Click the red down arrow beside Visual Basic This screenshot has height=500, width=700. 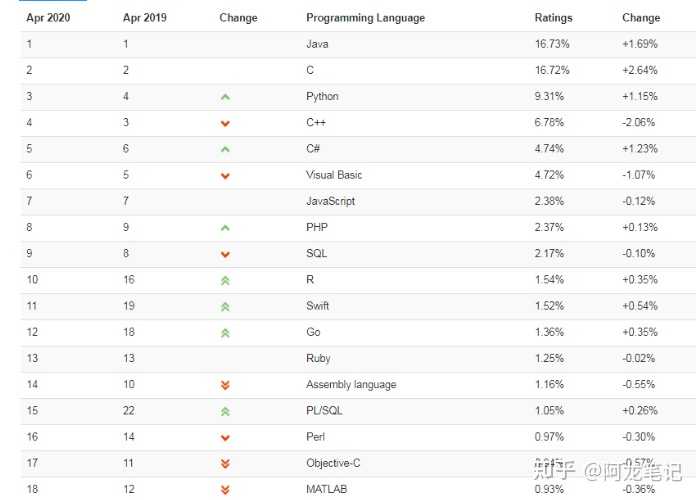[225, 176]
